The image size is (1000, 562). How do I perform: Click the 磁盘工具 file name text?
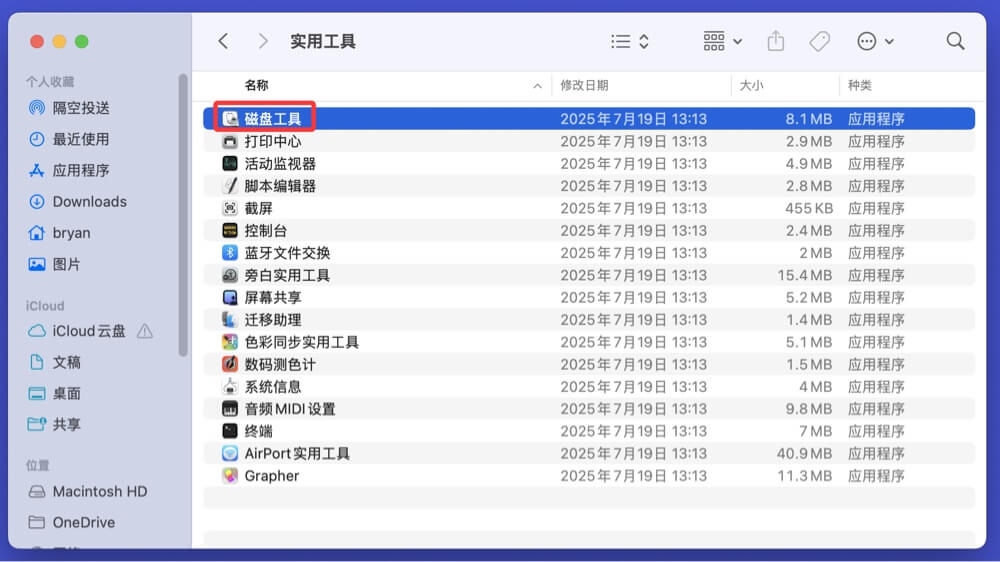pyautogui.click(x=272, y=119)
